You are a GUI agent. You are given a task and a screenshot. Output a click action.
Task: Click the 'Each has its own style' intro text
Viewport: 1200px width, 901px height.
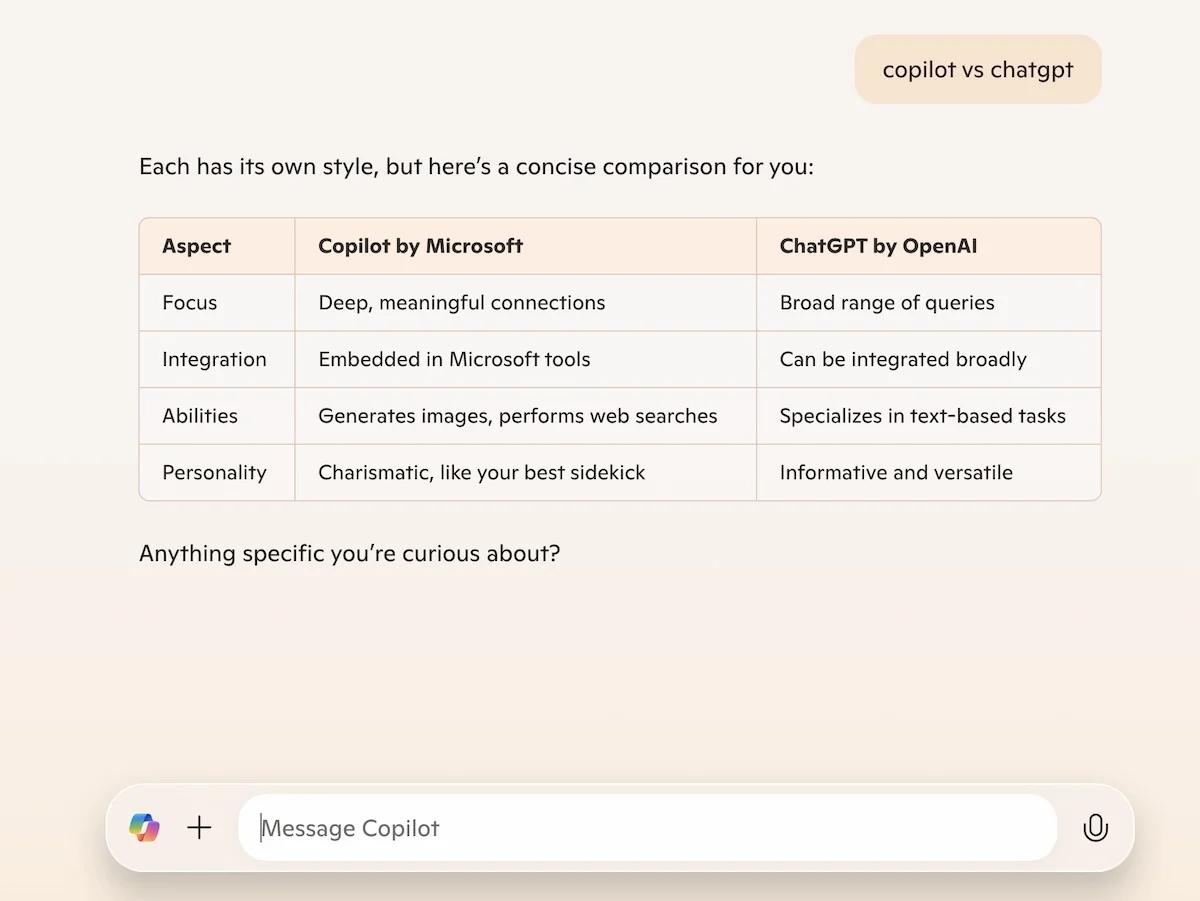point(477,166)
